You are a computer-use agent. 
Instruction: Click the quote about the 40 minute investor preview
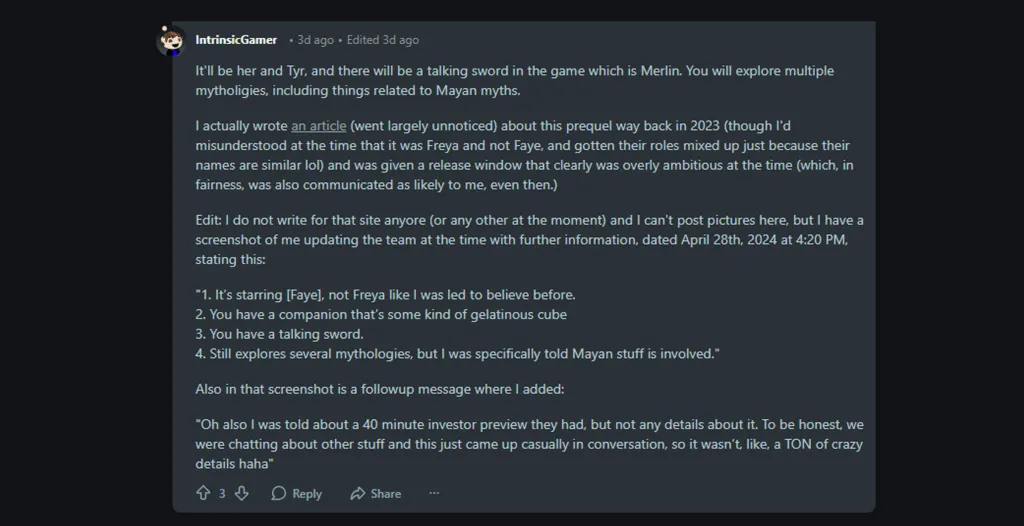click(x=529, y=443)
